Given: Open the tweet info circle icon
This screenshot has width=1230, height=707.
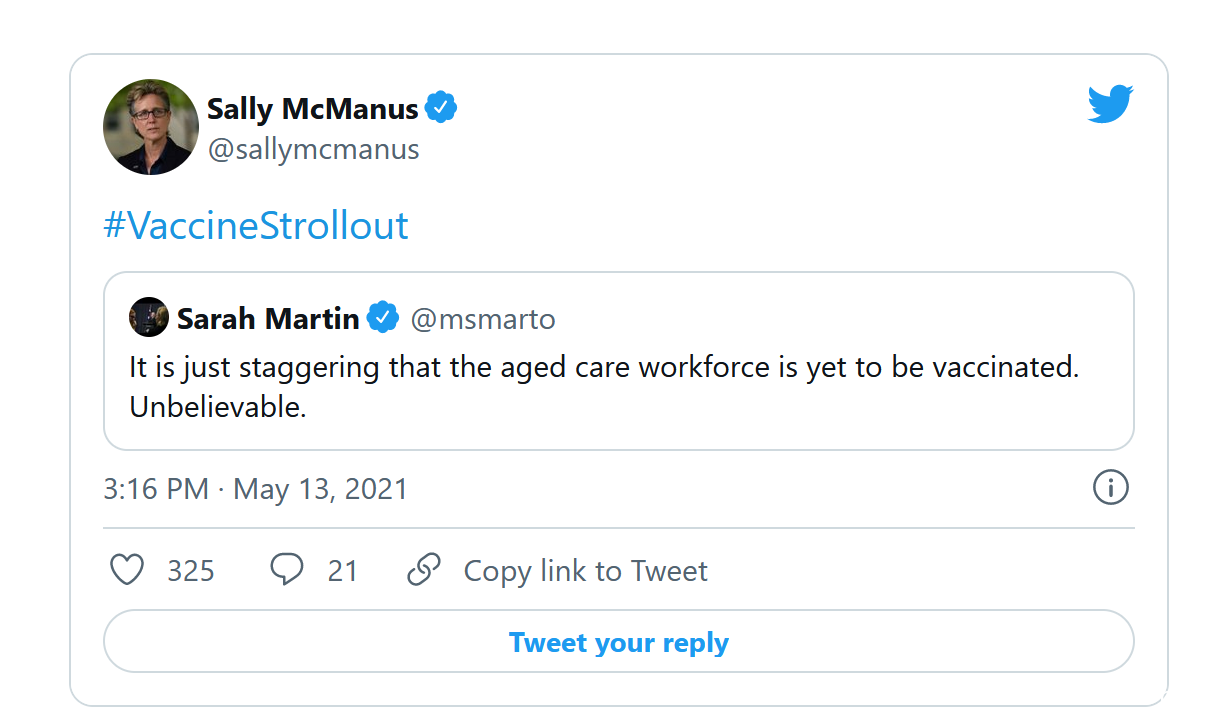Looking at the screenshot, I should click(x=1111, y=488).
